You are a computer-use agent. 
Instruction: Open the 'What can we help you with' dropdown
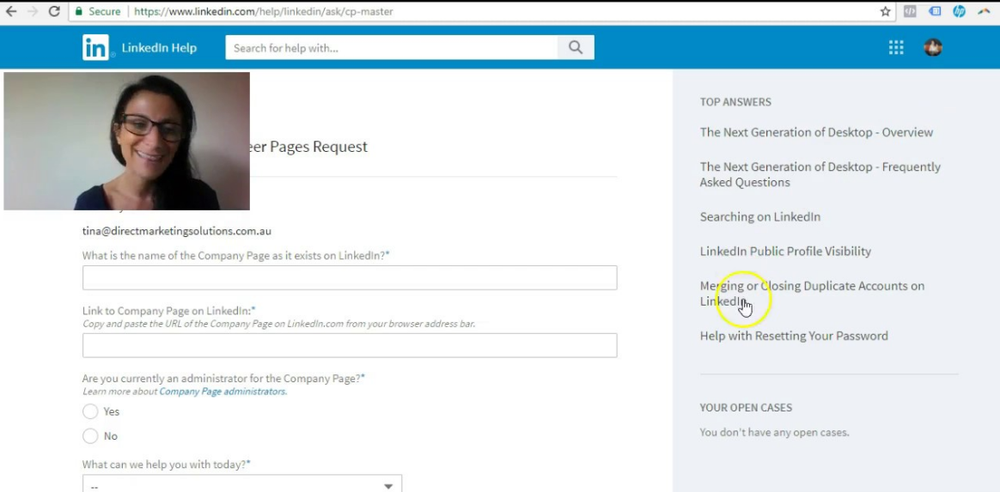click(242, 484)
